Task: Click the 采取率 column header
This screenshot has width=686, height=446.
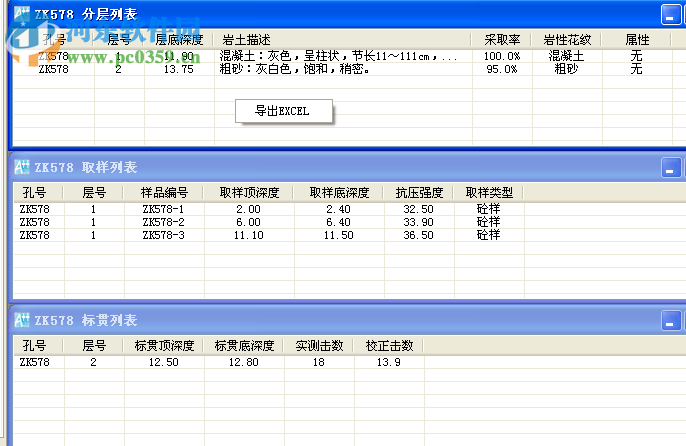Action: (x=502, y=40)
